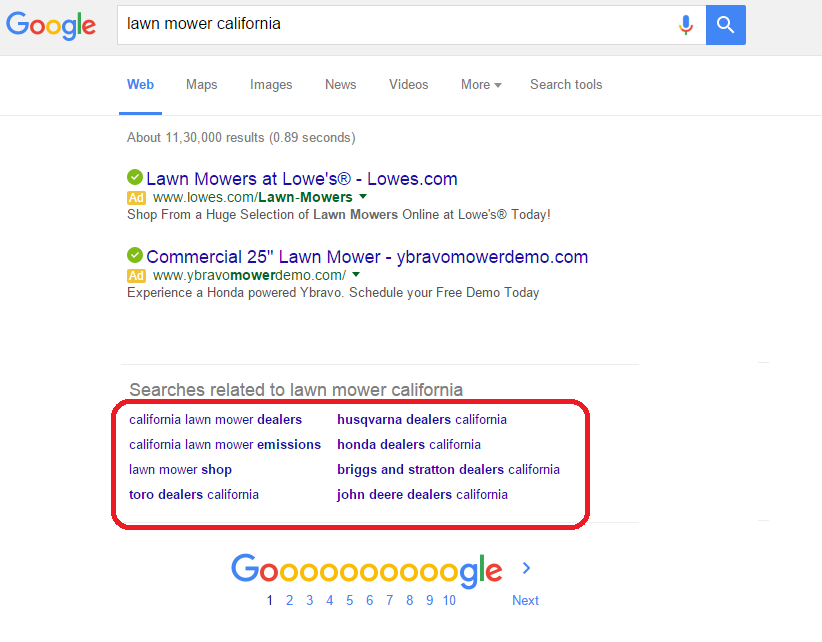
Task: Go to results page 7
Action: 390,601
